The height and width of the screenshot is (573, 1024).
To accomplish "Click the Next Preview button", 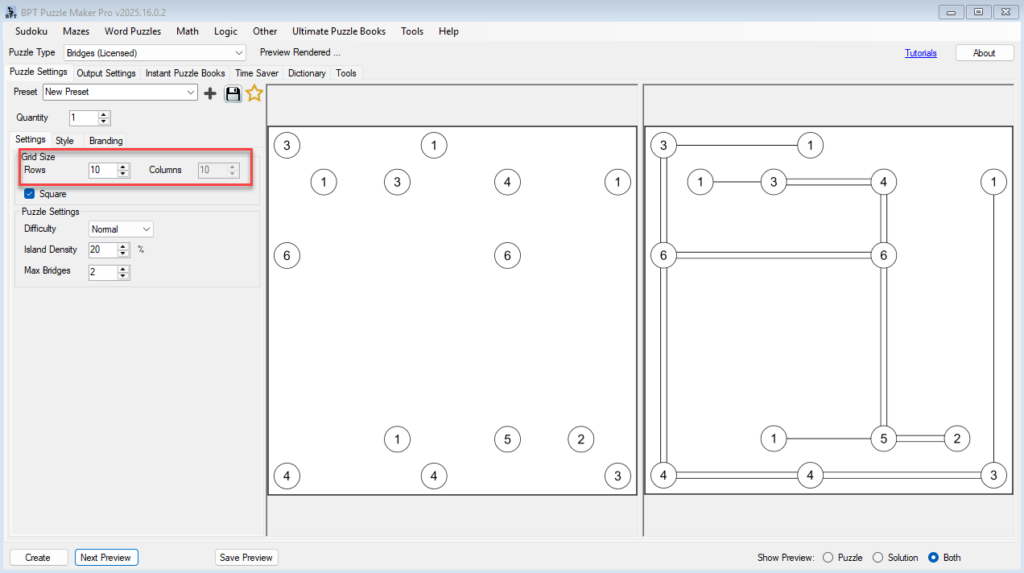I will [x=105, y=557].
